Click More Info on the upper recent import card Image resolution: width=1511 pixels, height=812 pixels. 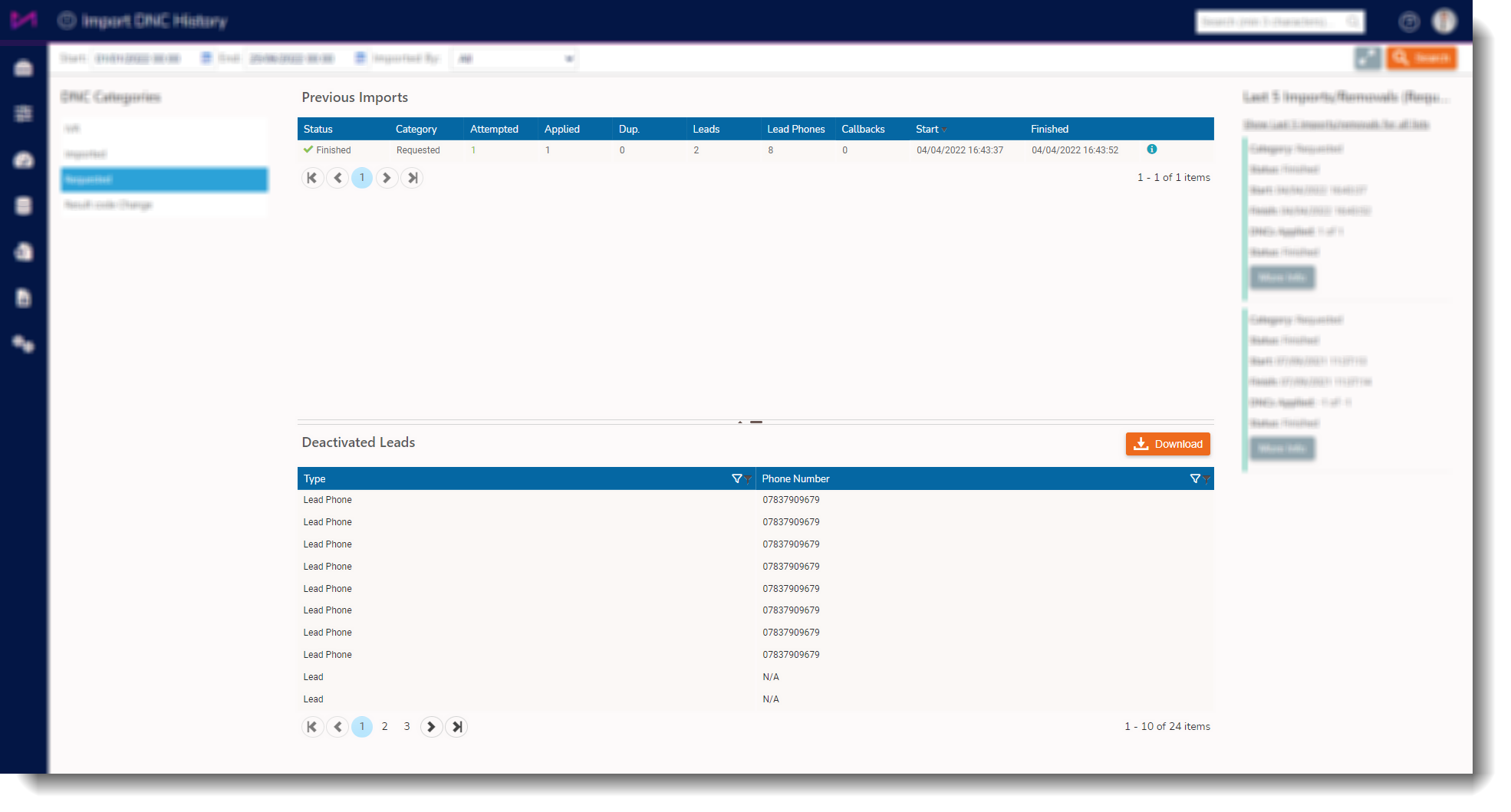pos(1282,278)
